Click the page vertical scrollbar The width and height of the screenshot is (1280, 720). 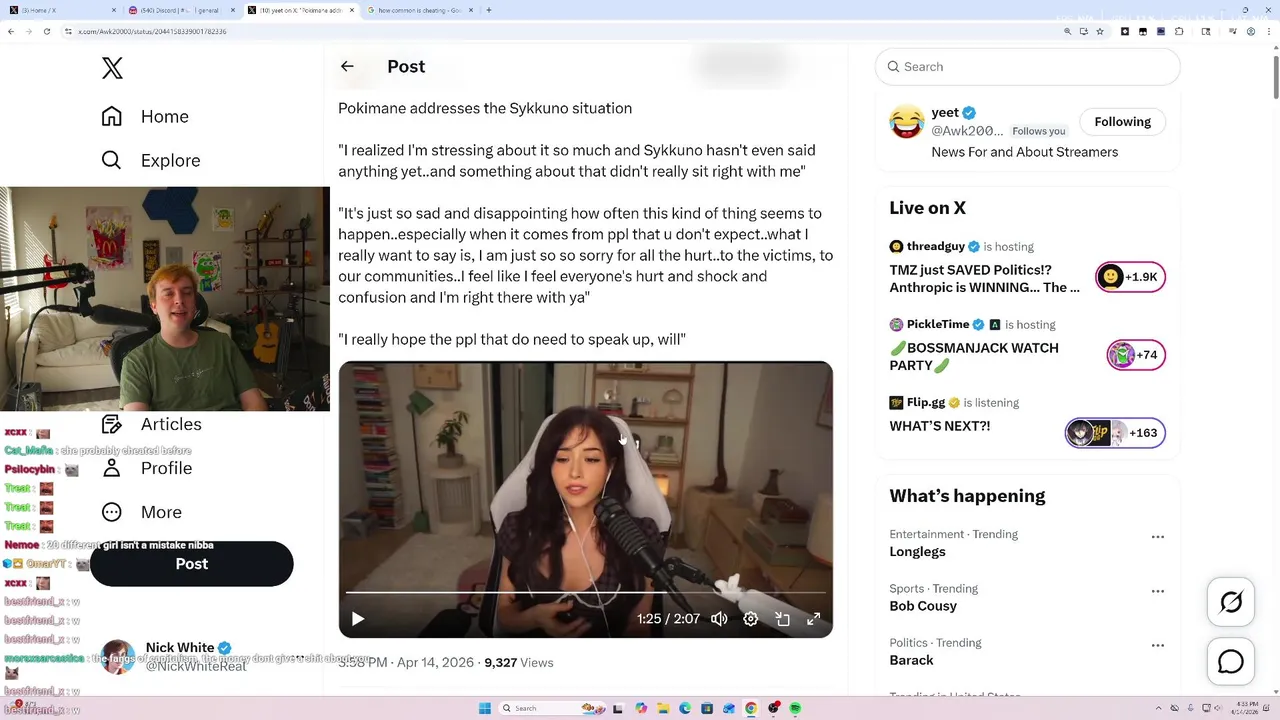(1275, 76)
